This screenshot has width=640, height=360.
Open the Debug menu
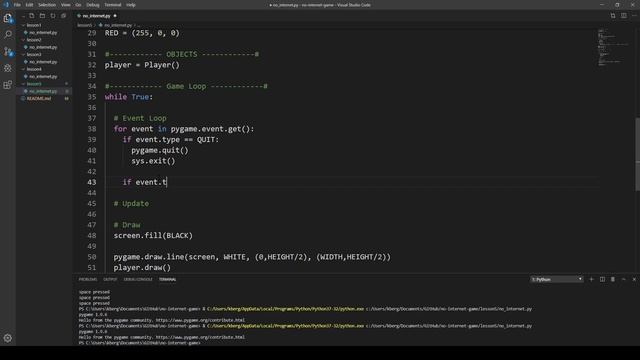93,5
